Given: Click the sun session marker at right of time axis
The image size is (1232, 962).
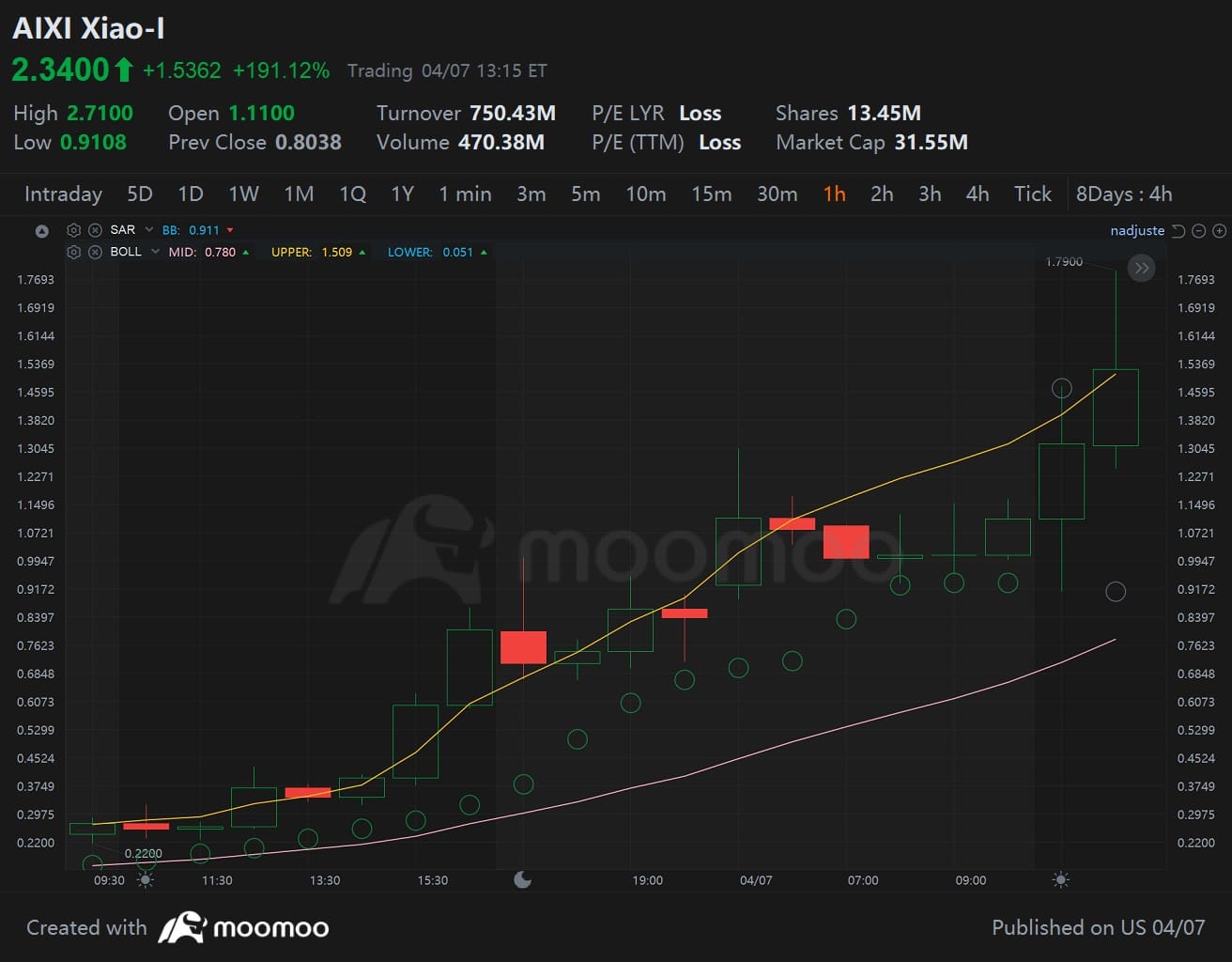Looking at the screenshot, I should [x=1061, y=880].
